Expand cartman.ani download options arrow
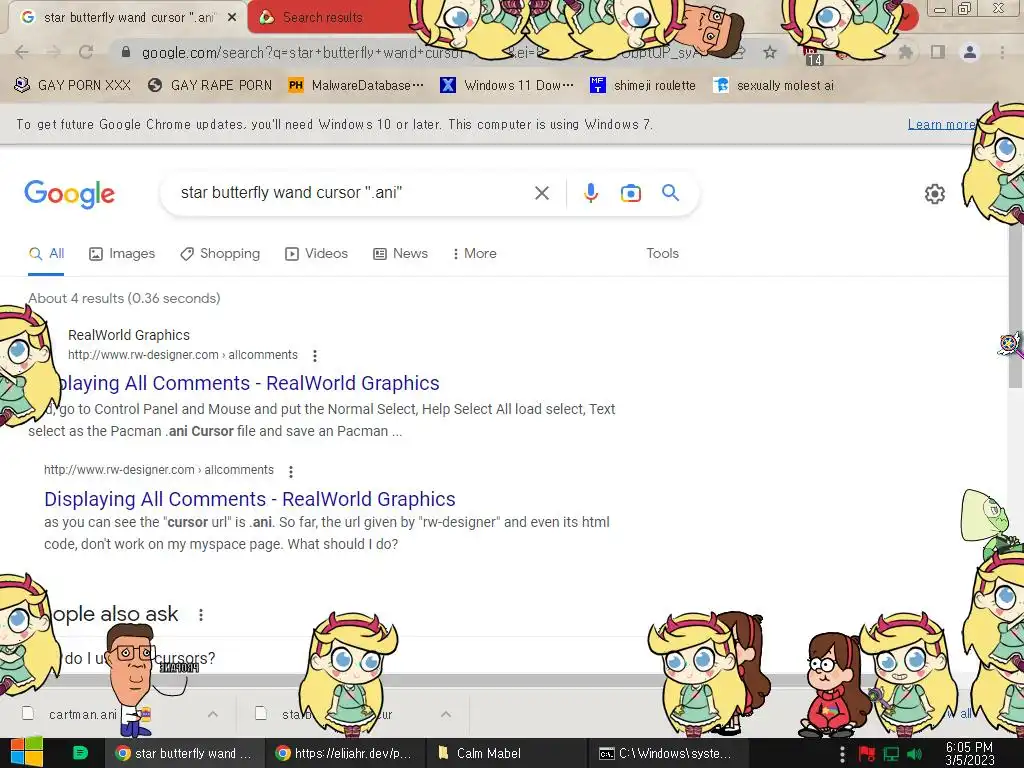The height and width of the screenshot is (768, 1024). click(x=213, y=714)
